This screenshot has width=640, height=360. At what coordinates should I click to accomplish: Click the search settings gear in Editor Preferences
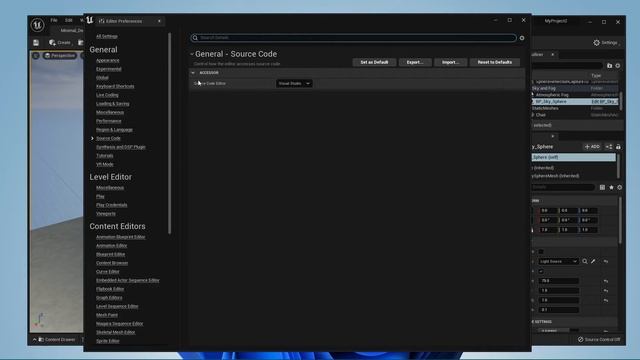point(522,38)
